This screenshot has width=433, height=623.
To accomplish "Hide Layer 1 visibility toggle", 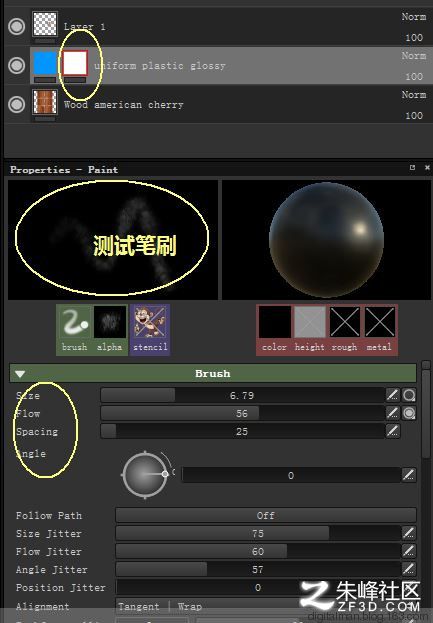I will (x=17, y=27).
